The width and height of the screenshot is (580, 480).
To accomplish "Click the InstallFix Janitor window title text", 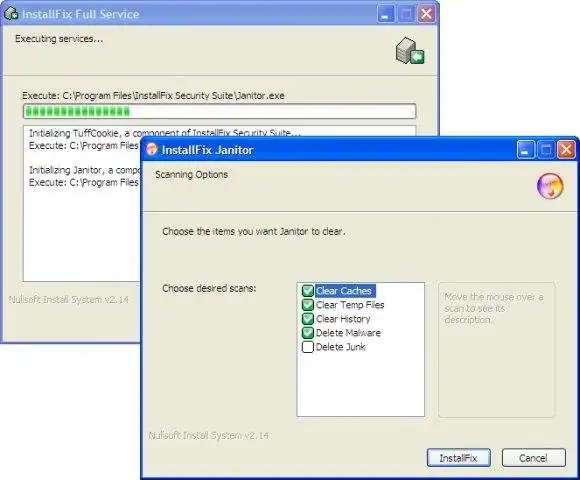I will pyautogui.click(x=208, y=150).
